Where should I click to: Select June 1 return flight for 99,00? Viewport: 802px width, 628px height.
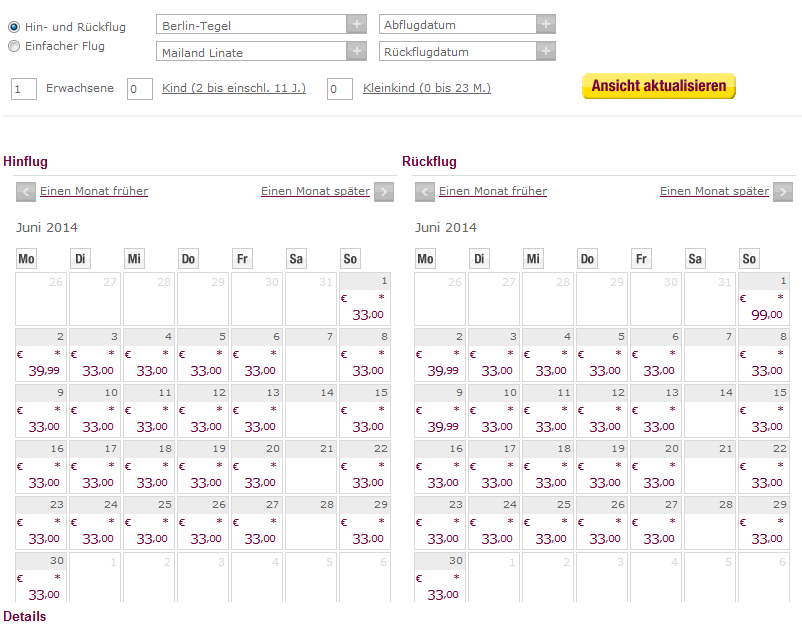(x=764, y=299)
